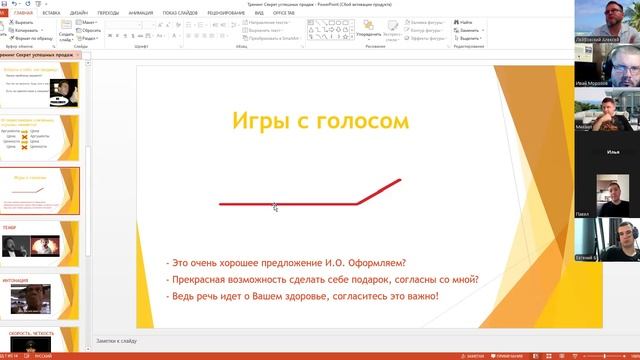This screenshot has height=360, width=640.
Task: Open the Выделить select dropdown
Action: coord(468,38)
